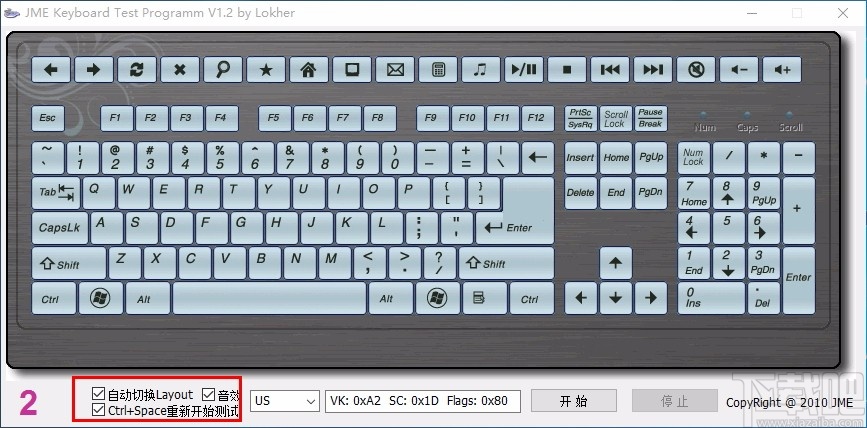
Task: Open the US layout dropdown
Action: (x=285, y=401)
